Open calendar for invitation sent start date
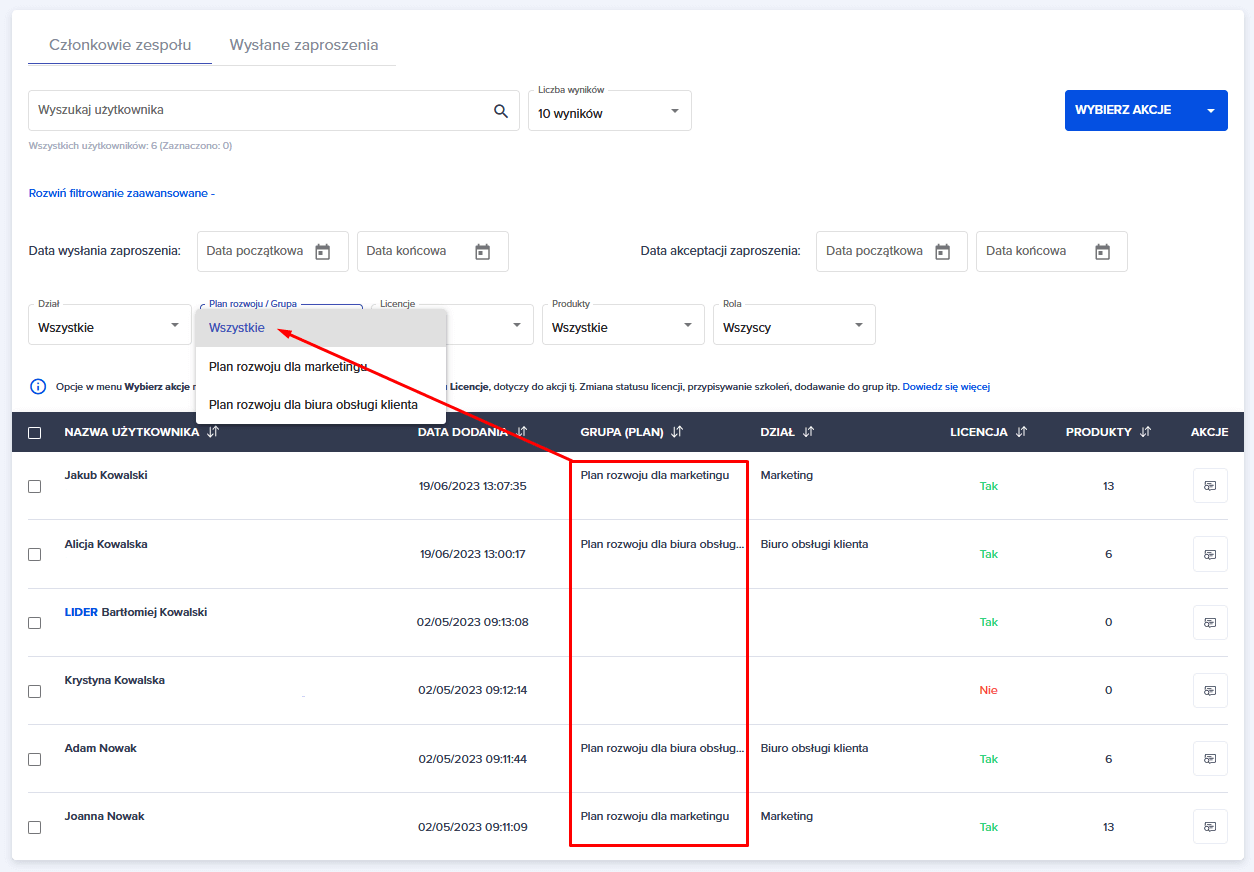 [322, 252]
